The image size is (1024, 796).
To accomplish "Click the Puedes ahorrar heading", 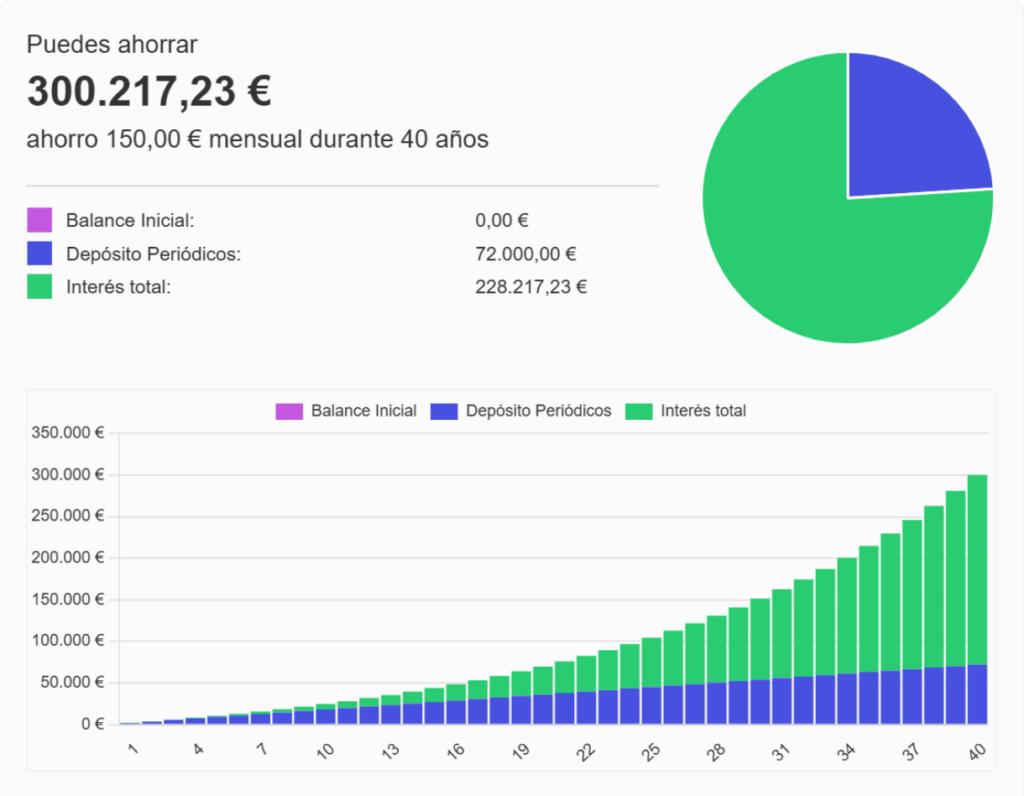I will 112,44.
